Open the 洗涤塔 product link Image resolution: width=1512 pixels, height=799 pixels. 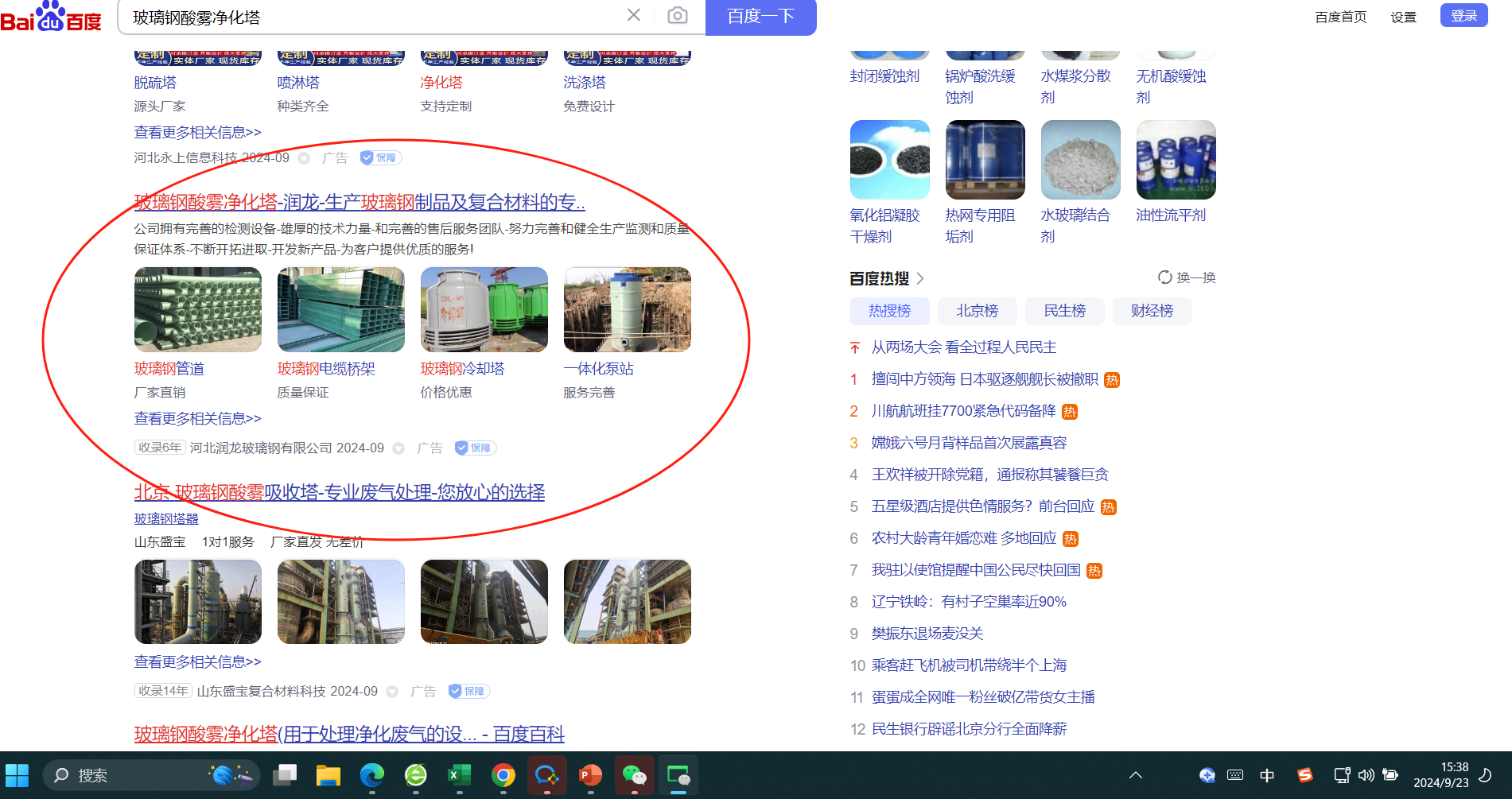coord(585,83)
